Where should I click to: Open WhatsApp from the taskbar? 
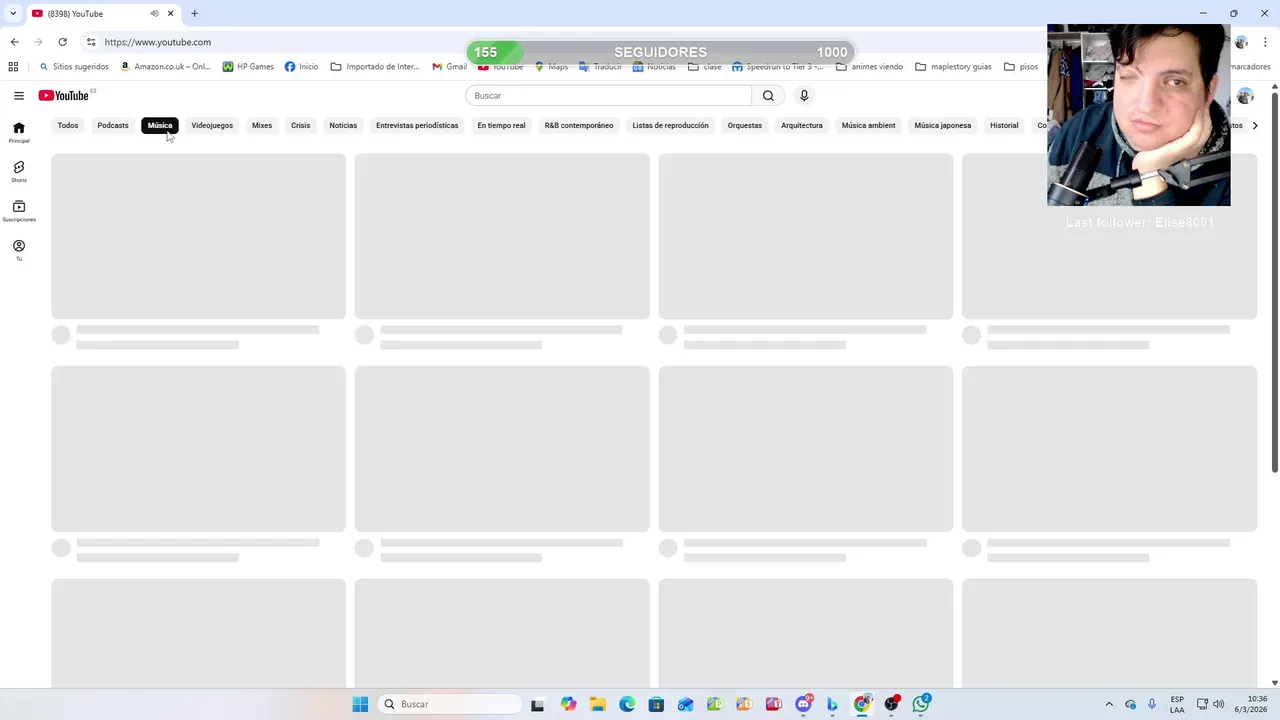pos(921,704)
